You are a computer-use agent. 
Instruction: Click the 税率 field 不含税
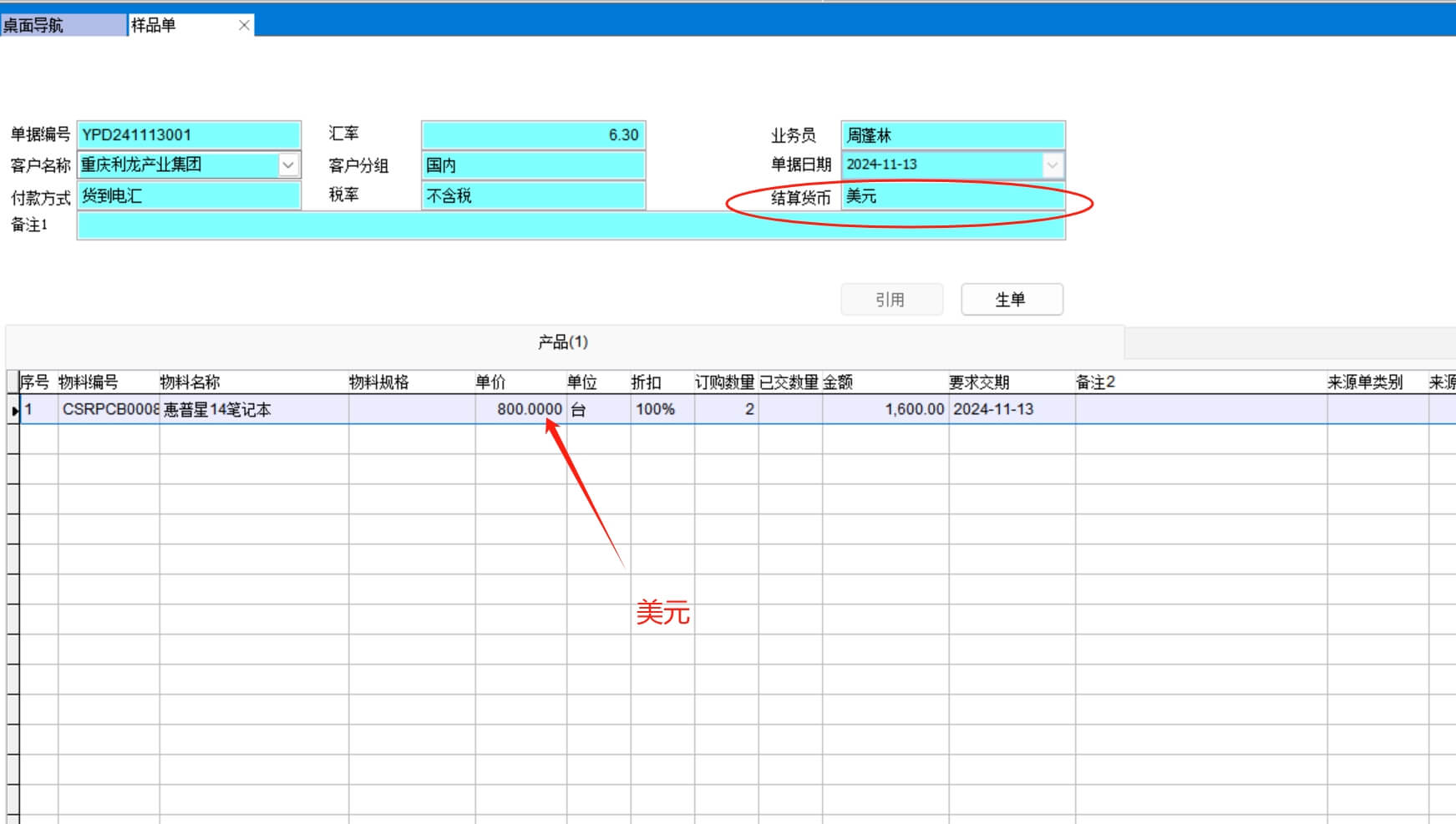[533, 196]
